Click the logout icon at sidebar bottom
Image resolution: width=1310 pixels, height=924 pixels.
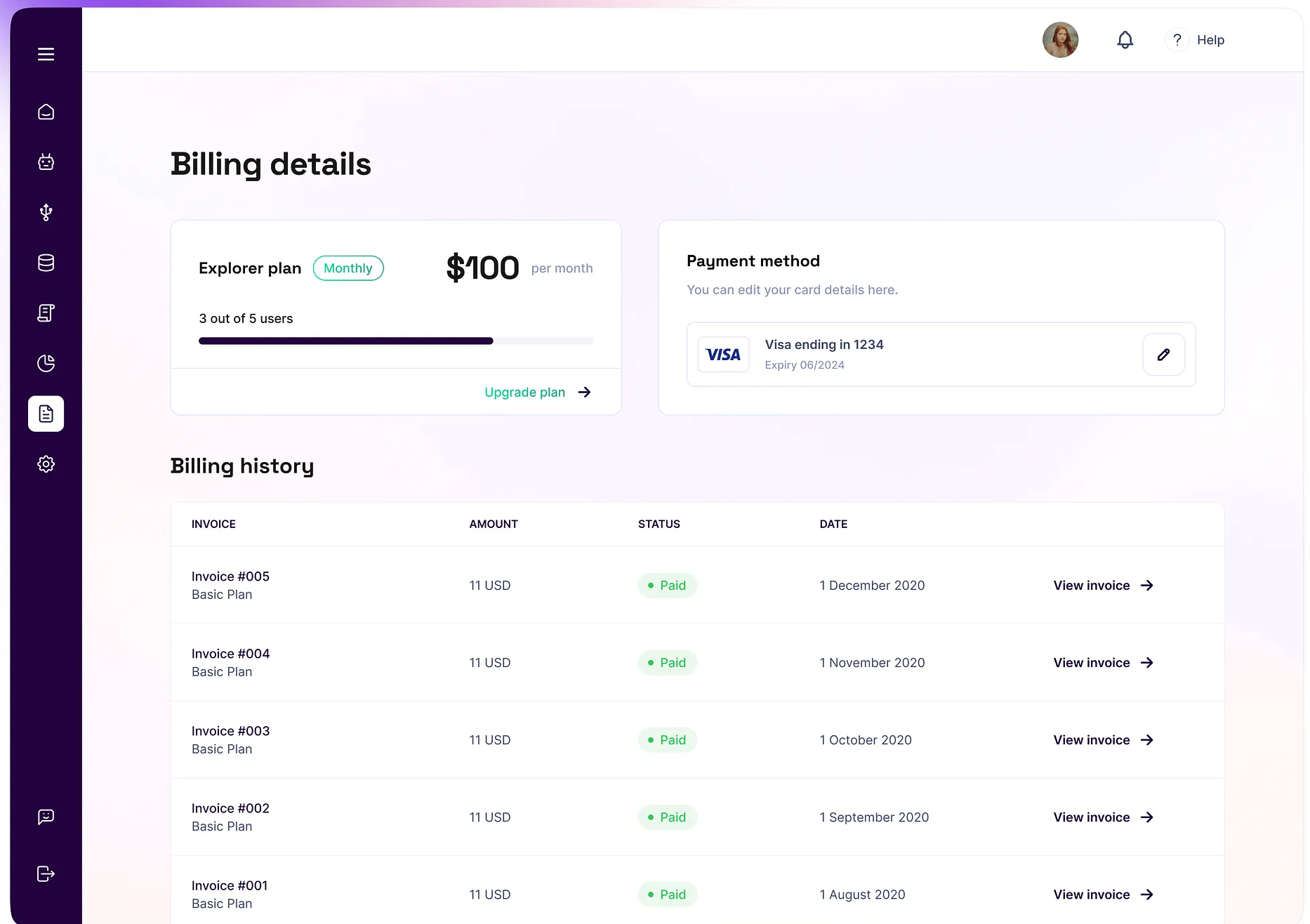point(46,873)
